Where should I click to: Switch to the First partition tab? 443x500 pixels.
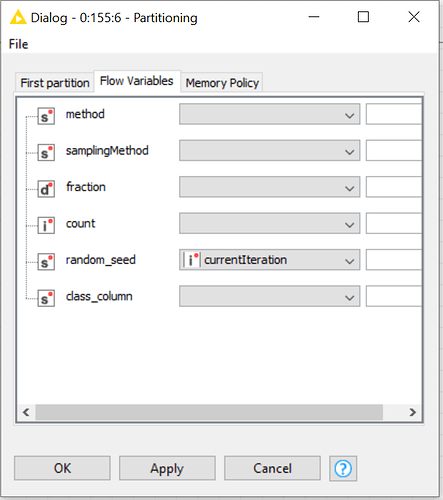[55, 83]
